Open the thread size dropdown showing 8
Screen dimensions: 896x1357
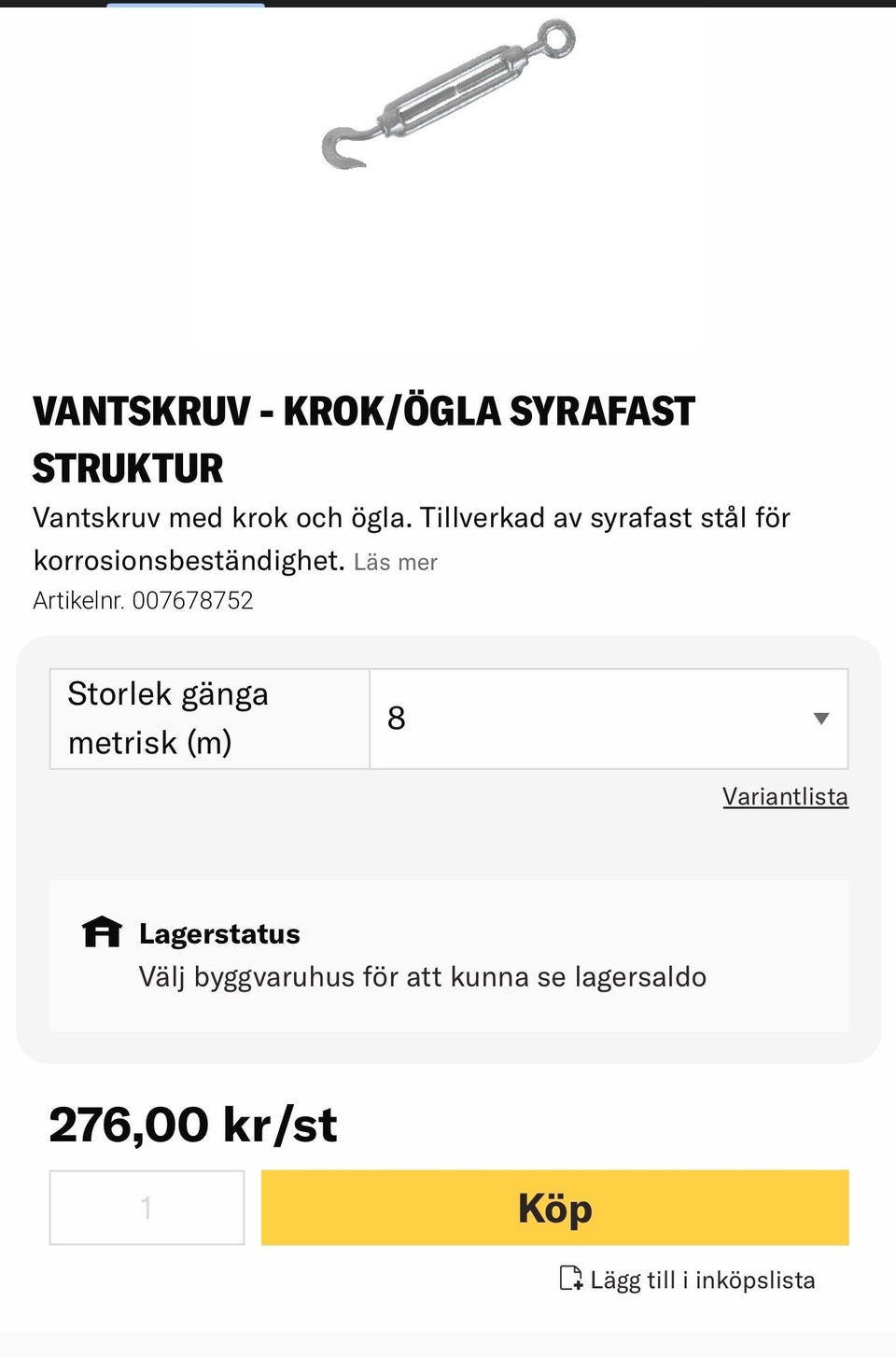click(x=609, y=719)
